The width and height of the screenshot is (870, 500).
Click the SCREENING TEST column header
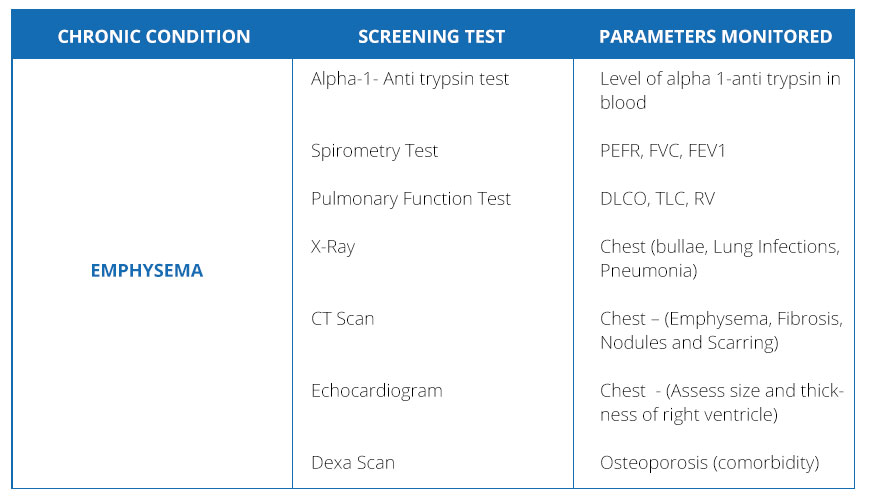(x=431, y=37)
